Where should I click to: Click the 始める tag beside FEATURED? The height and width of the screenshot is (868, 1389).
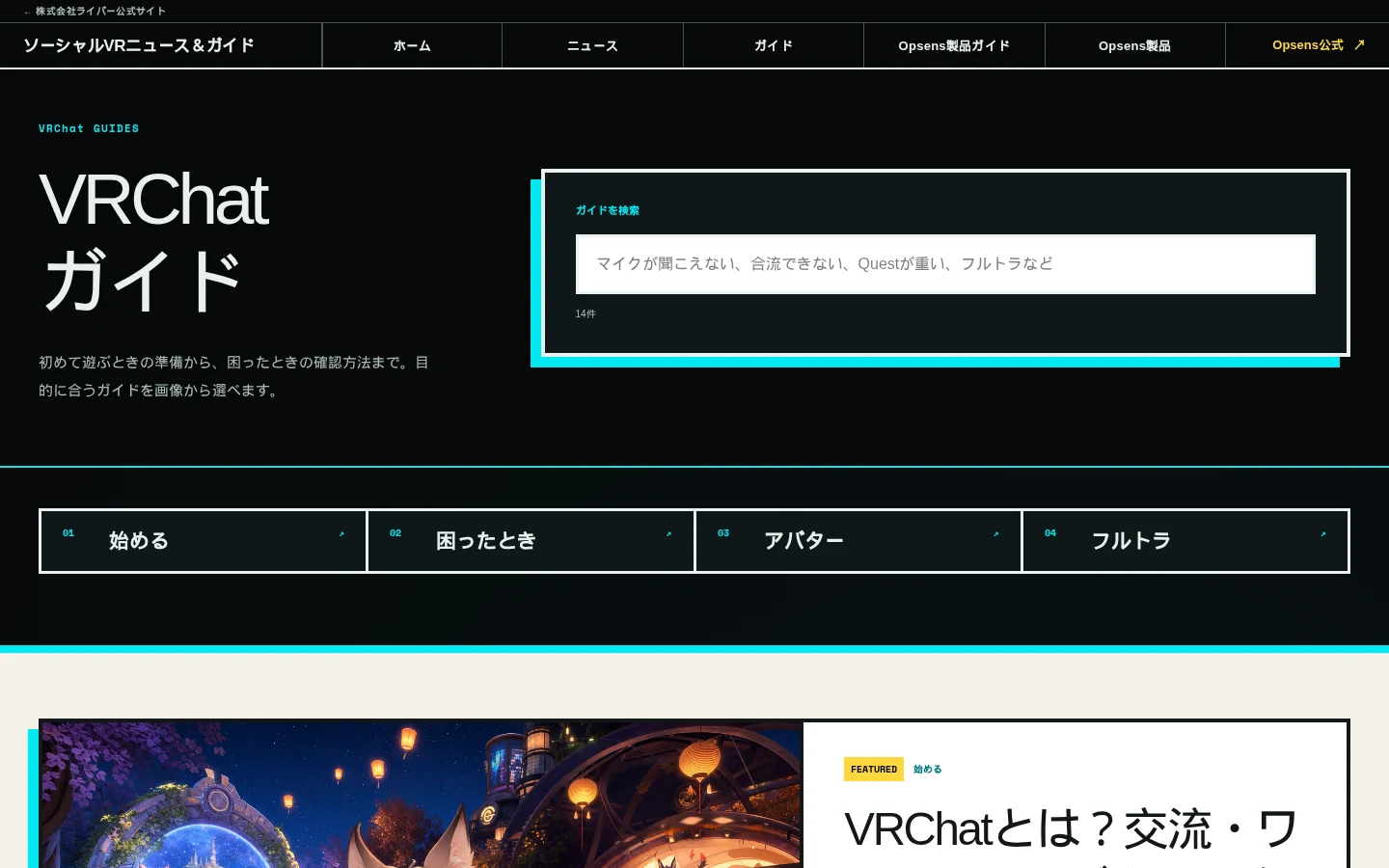[x=928, y=769]
